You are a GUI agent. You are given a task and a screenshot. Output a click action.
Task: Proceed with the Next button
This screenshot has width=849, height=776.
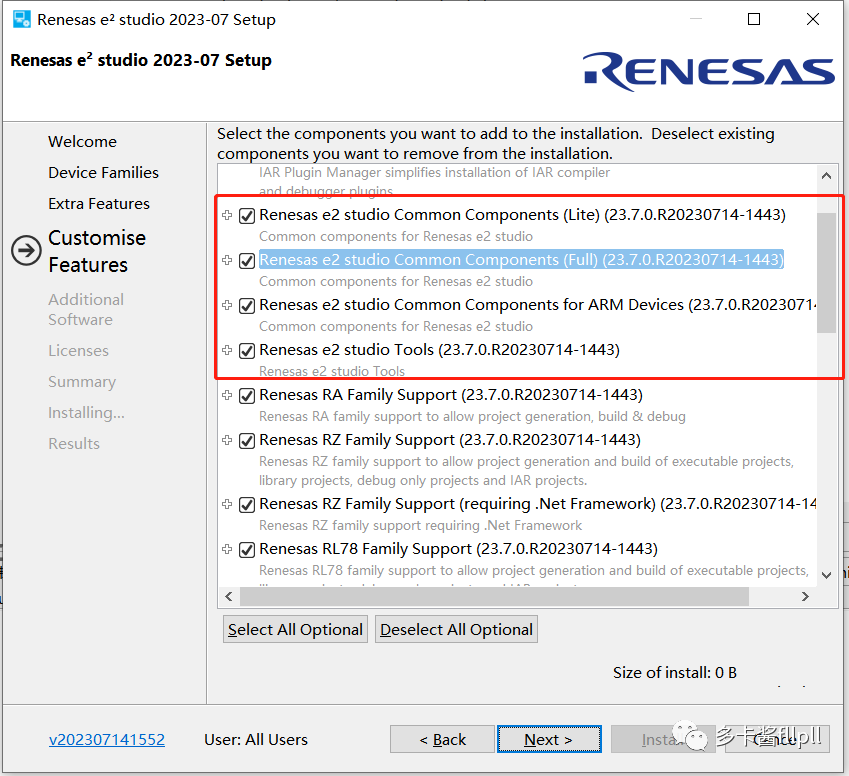tap(549, 739)
